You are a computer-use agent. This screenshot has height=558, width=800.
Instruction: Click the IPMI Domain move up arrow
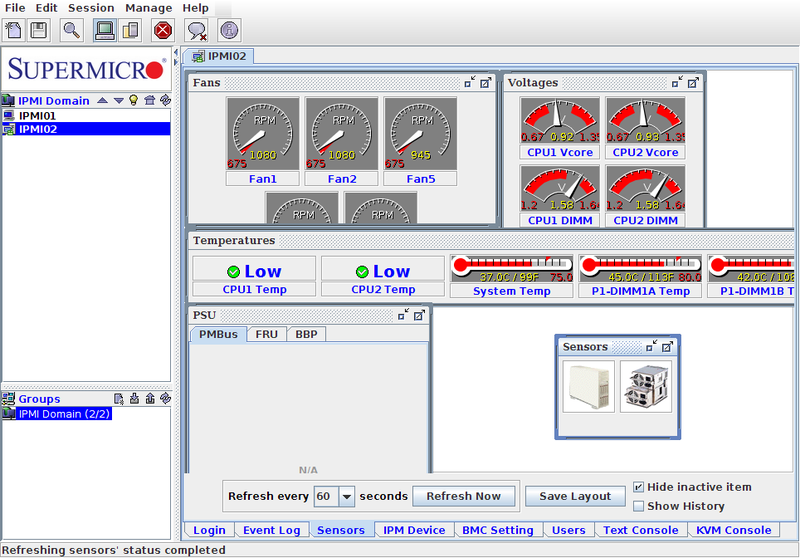[x=103, y=100]
